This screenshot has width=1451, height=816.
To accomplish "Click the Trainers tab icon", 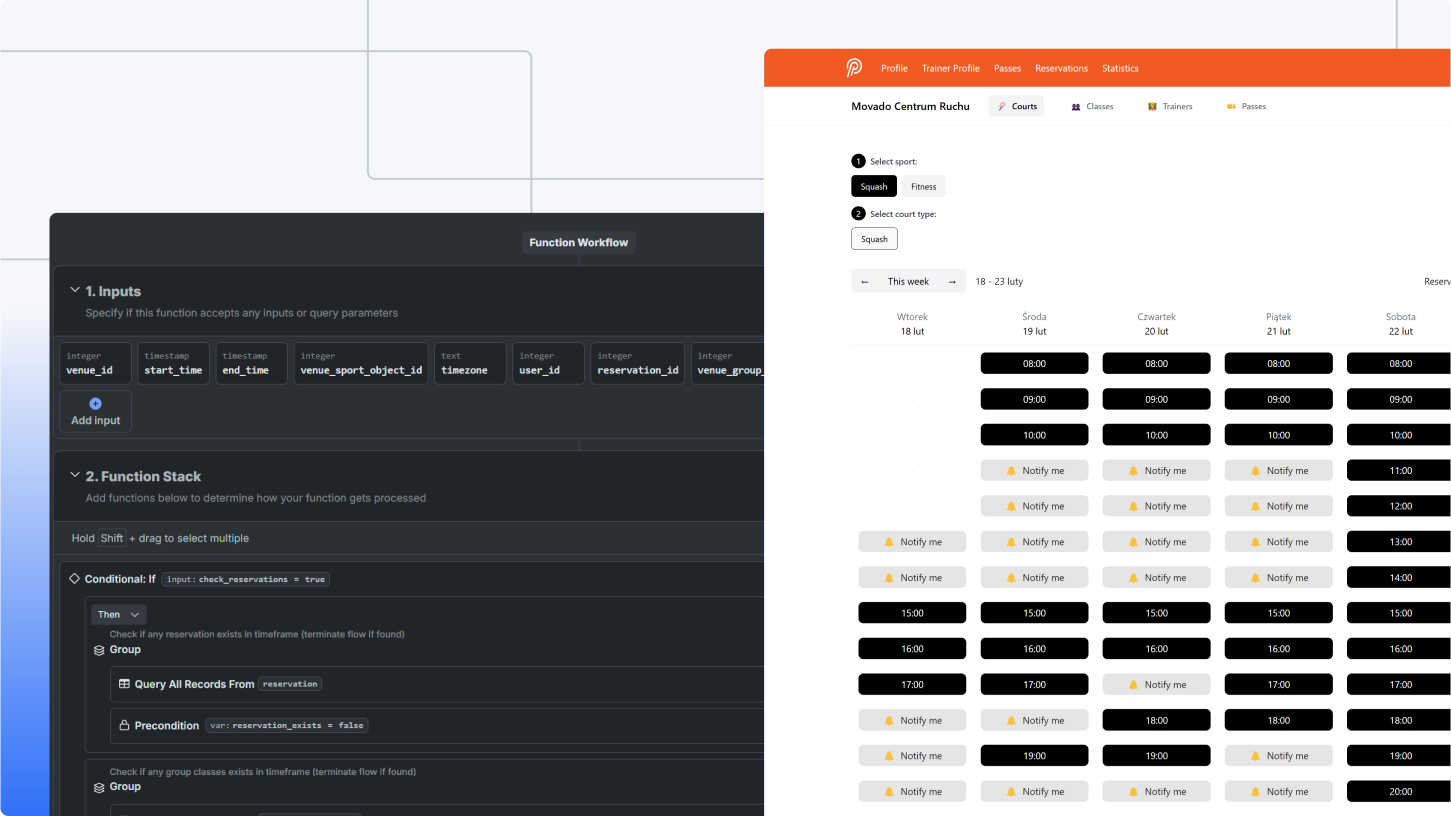I will pos(1152,107).
